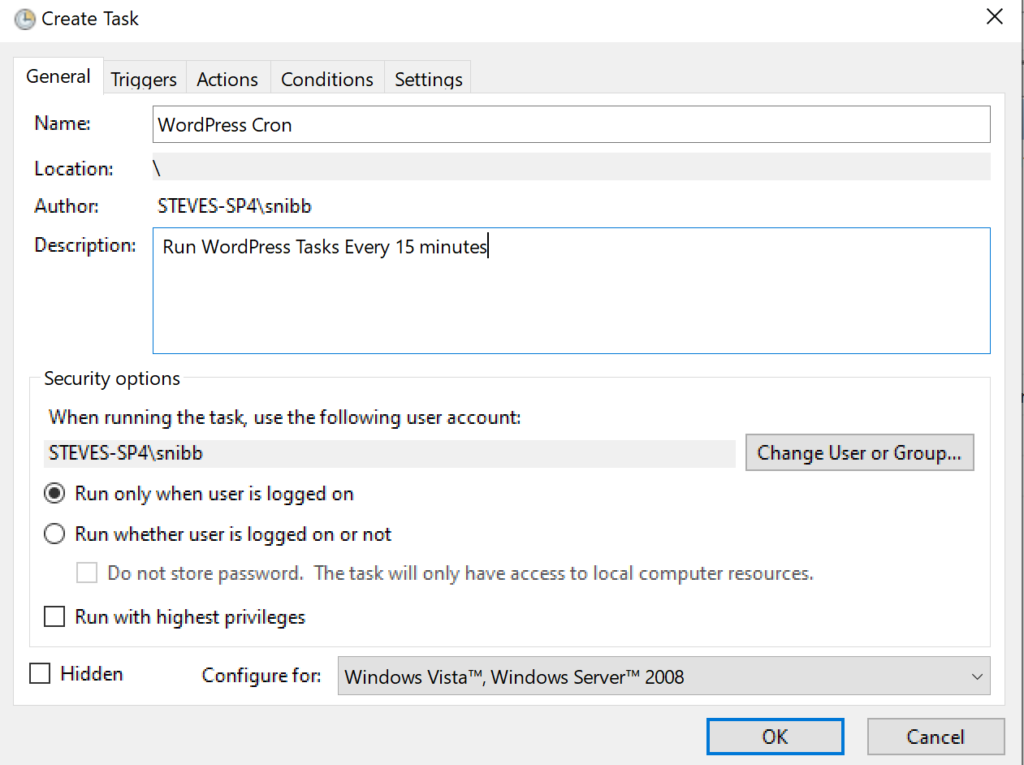Choose Run whether user is logged on or not
The width and height of the screenshot is (1024, 765).
55,534
